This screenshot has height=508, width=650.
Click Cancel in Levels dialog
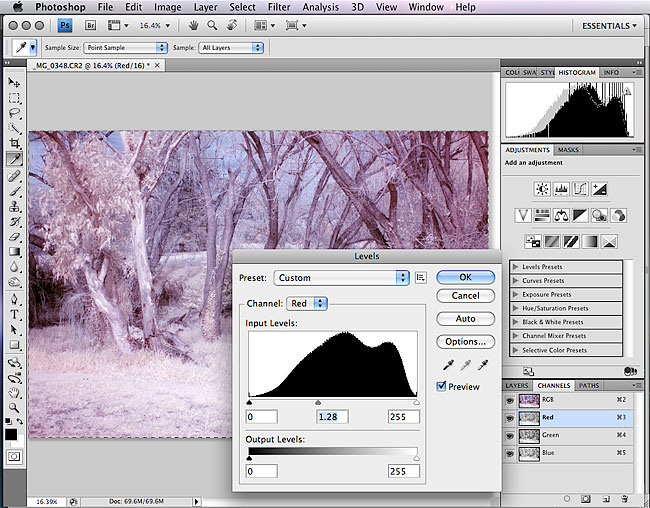(466, 296)
